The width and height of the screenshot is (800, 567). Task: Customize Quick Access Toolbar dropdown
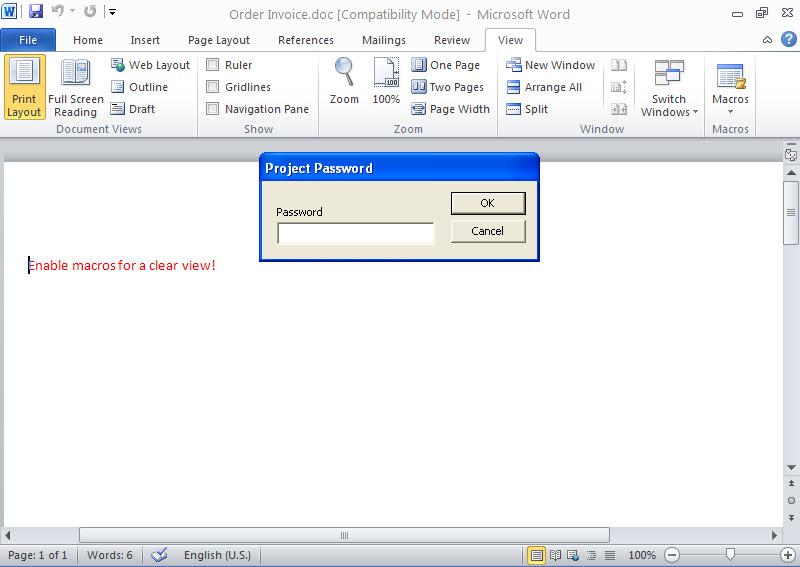pos(112,11)
